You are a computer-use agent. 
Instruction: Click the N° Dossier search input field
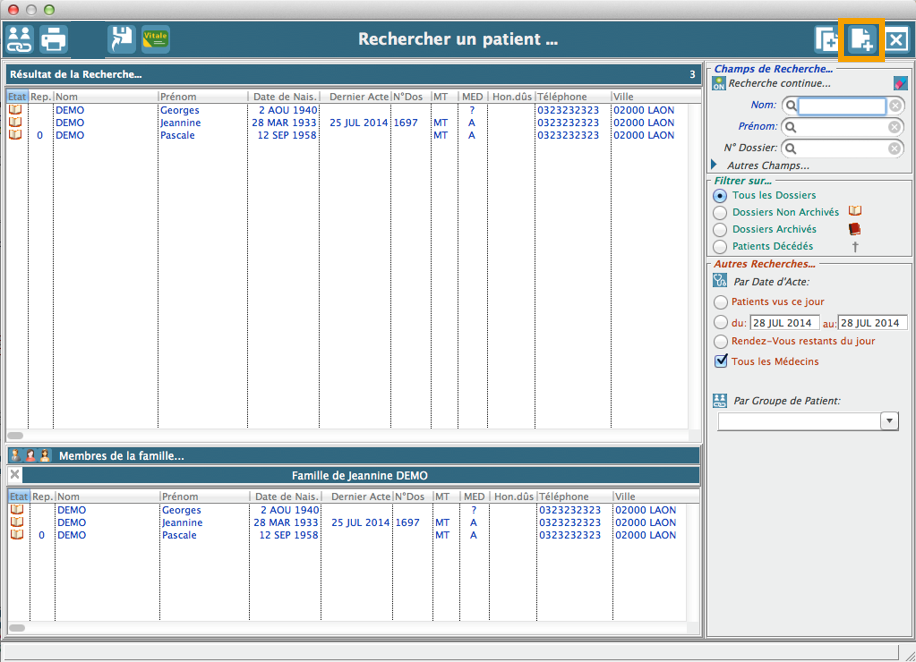[x=842, y=148]
